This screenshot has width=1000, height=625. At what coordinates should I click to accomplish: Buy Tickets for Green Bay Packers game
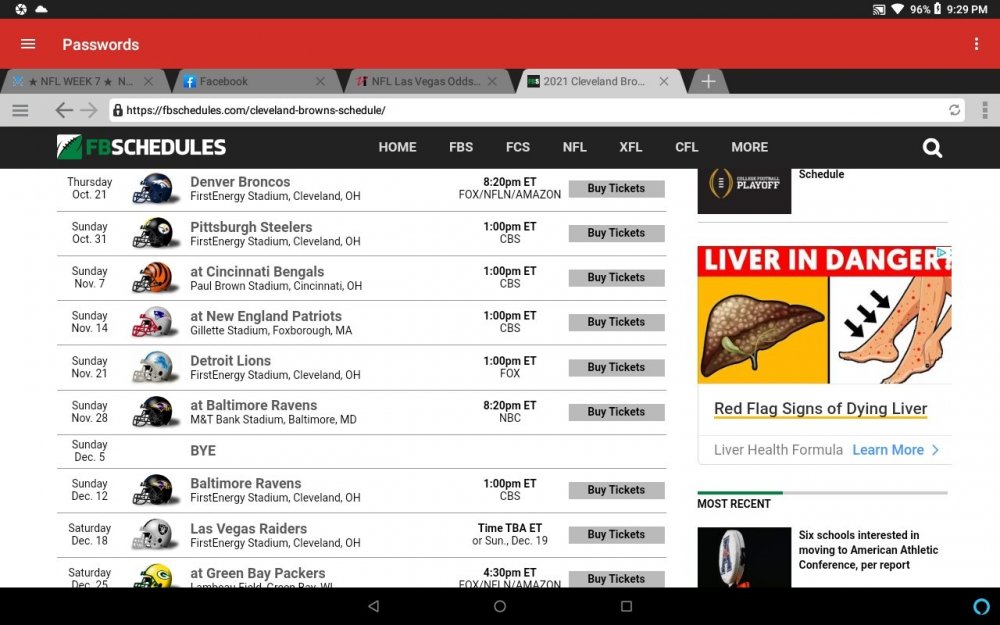click(x=617, y=579)
